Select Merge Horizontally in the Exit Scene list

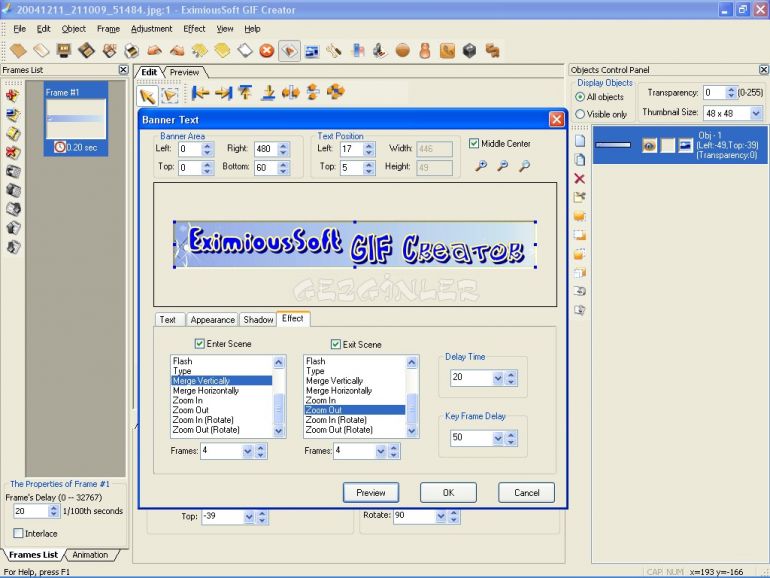point(339,390)
